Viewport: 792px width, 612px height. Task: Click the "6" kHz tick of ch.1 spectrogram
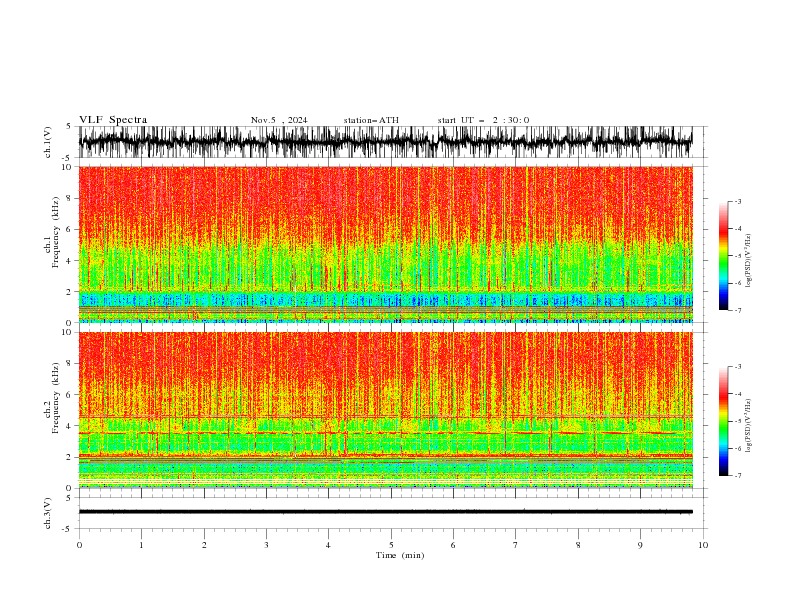69,229
